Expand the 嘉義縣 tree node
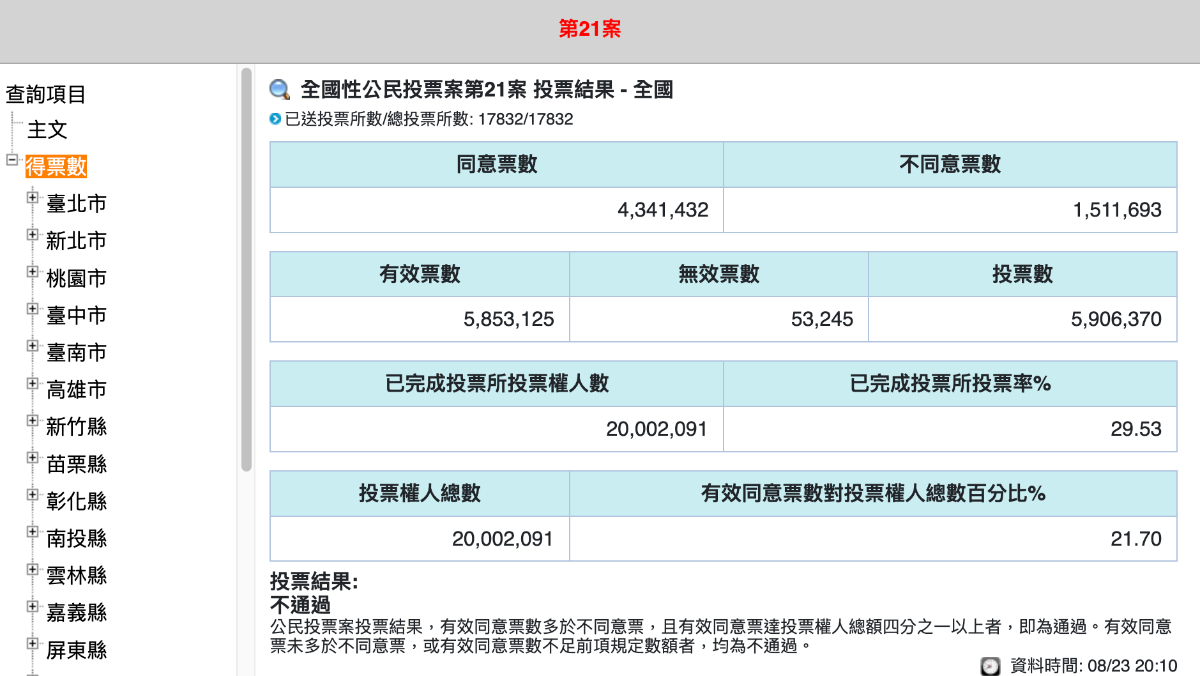Image resolution: width=1200 pixels, height=676 pixels. pyautogui.click(x=33, y=605)
